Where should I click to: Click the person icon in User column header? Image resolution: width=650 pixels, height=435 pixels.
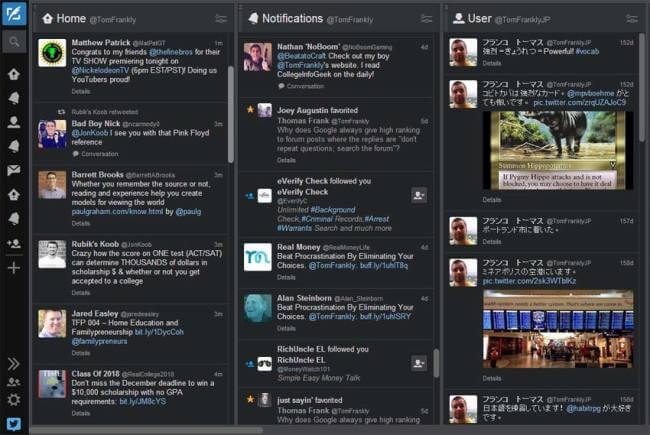coord(458,18)
